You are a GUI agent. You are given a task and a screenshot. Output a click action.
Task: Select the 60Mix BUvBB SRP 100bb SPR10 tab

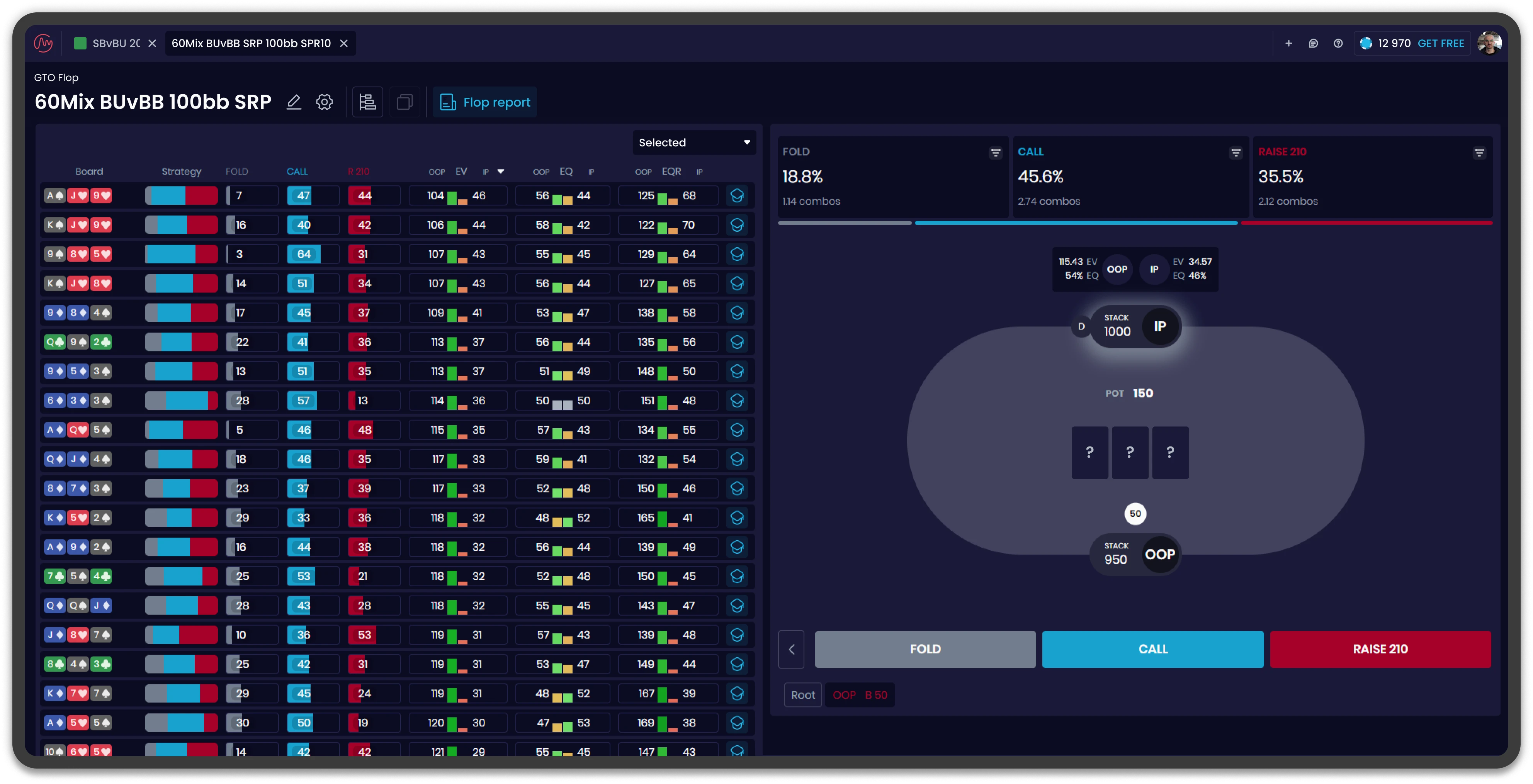click(x=250, y=43)
